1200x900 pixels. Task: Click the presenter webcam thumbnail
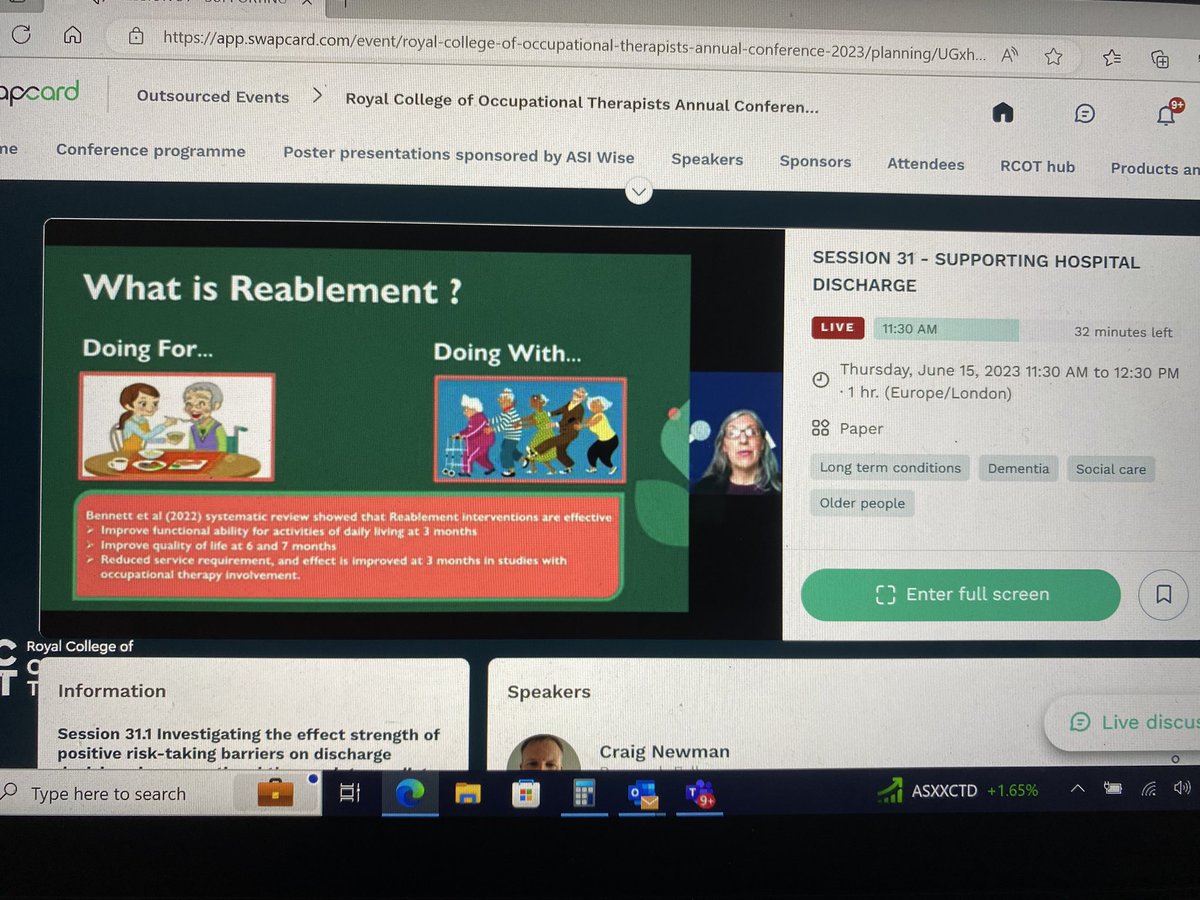click(736, 432)
